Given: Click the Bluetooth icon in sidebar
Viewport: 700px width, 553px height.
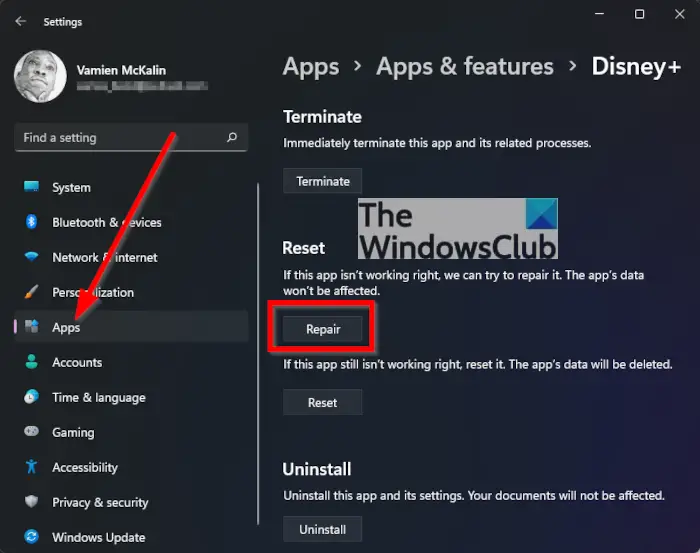Looking at the screenshot, I should [31, 221].
